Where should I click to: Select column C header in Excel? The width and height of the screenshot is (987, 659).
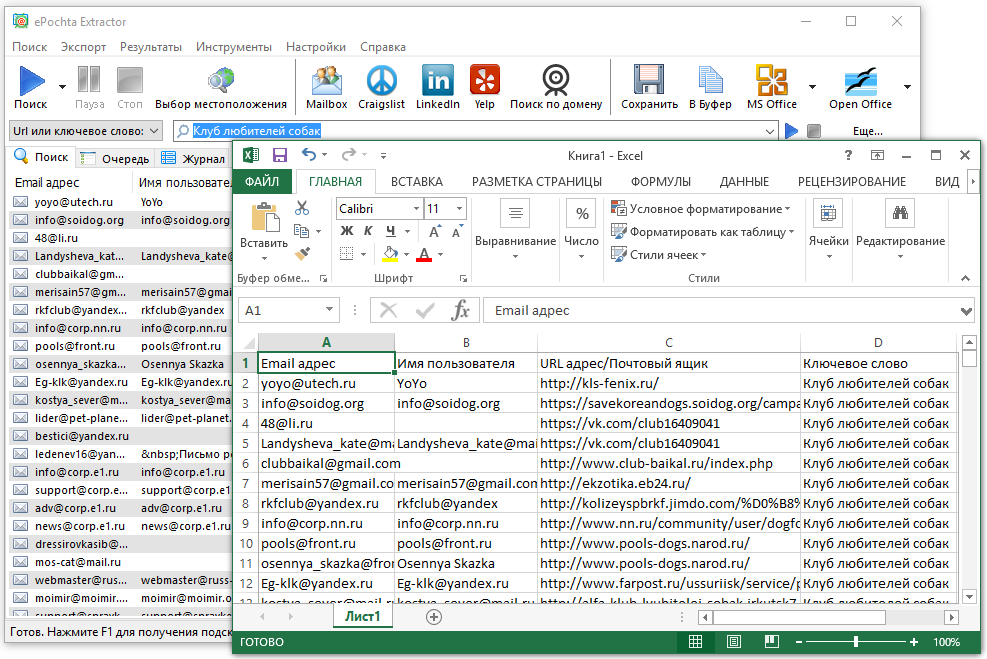pyautogui.click(x=668, y=342)
